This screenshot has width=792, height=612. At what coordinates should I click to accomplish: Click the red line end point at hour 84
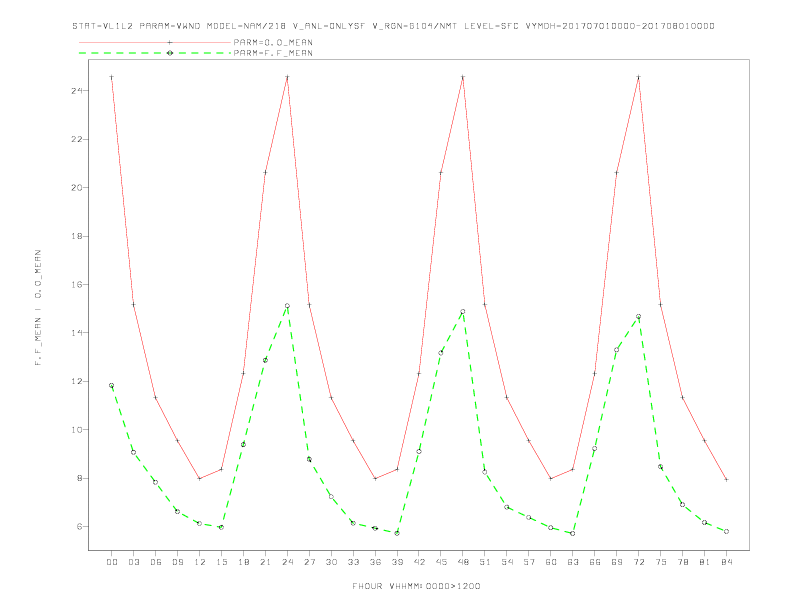726,479
